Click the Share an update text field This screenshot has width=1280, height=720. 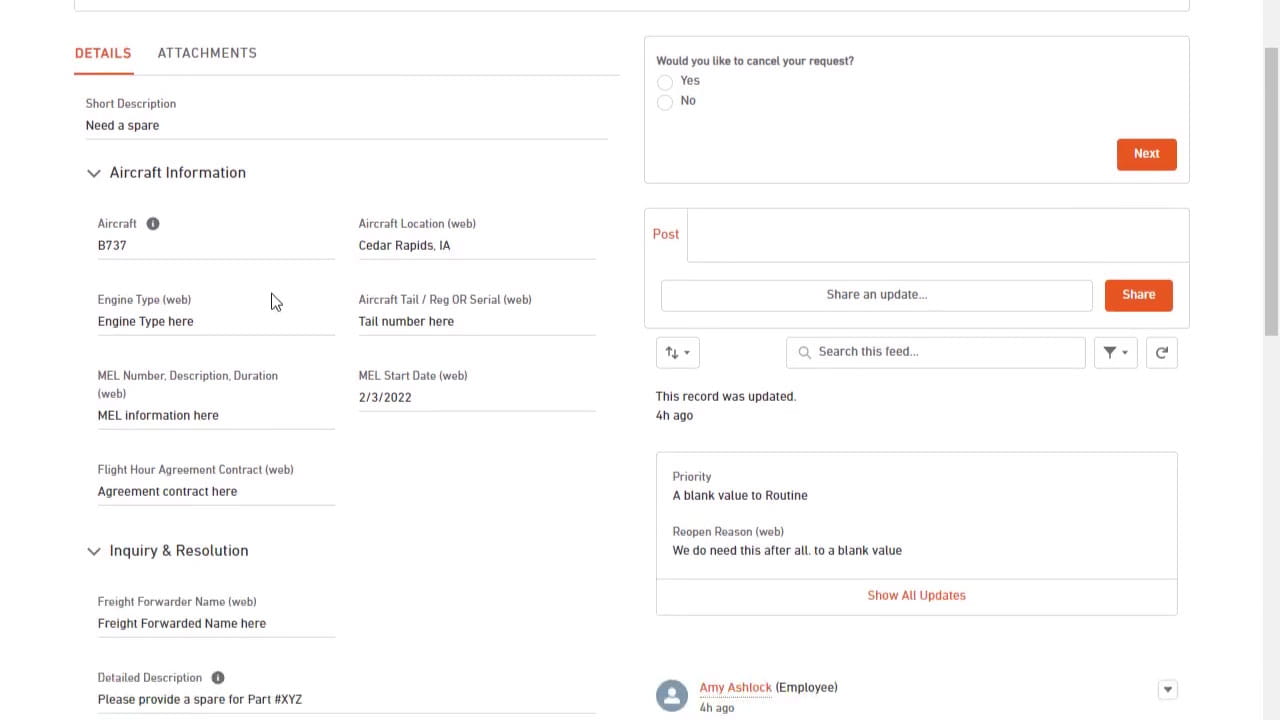click(876, 294)
